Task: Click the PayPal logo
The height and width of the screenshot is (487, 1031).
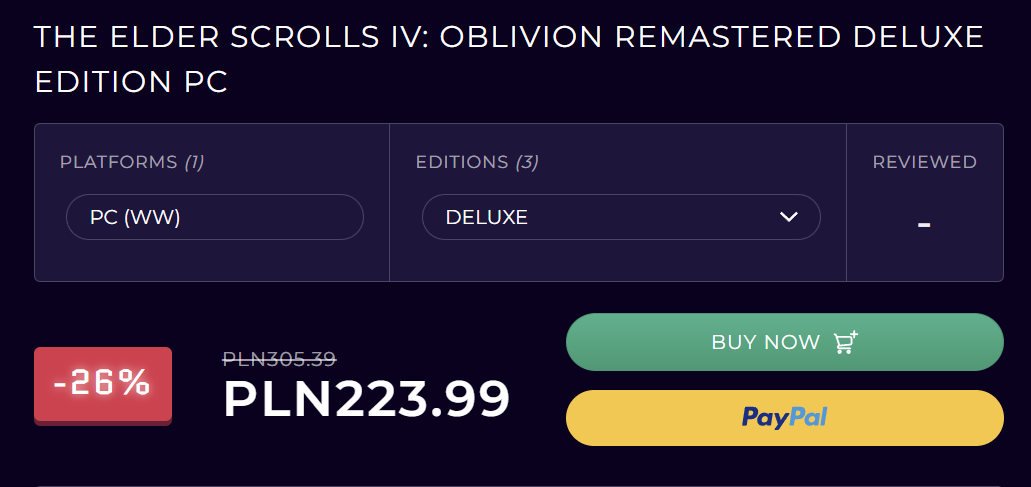Action: (x=784, y=417)
